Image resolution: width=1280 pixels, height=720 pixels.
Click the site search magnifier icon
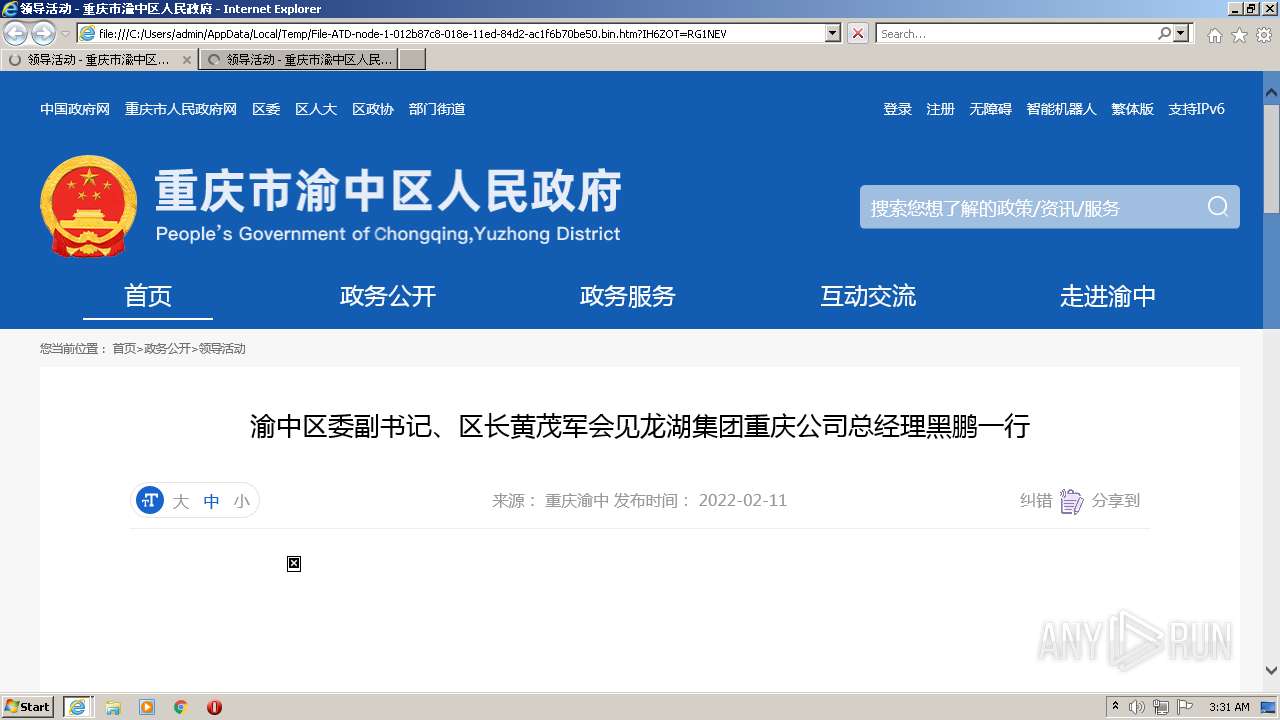[x=1217, y=206]
